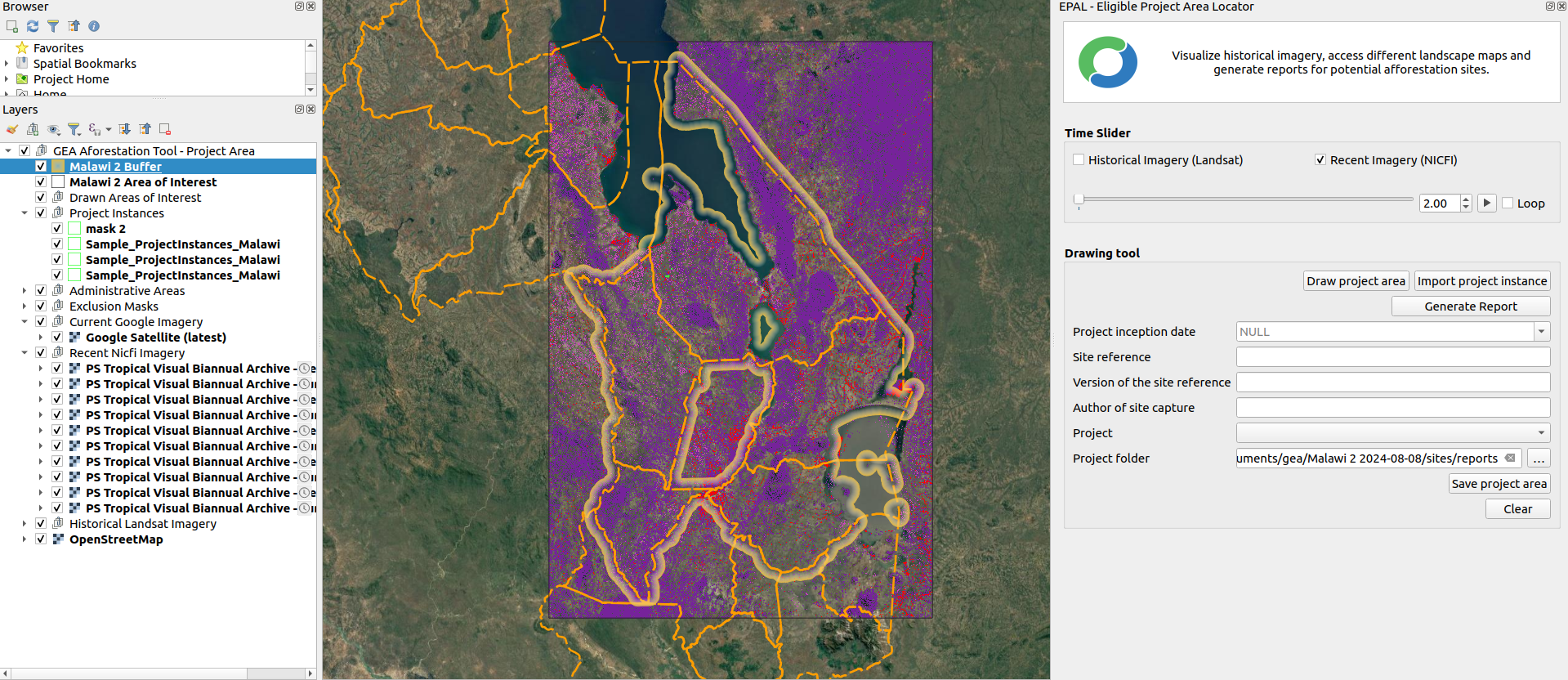
Task: Click Import project instance button
Action: (x=1482, y=281)
